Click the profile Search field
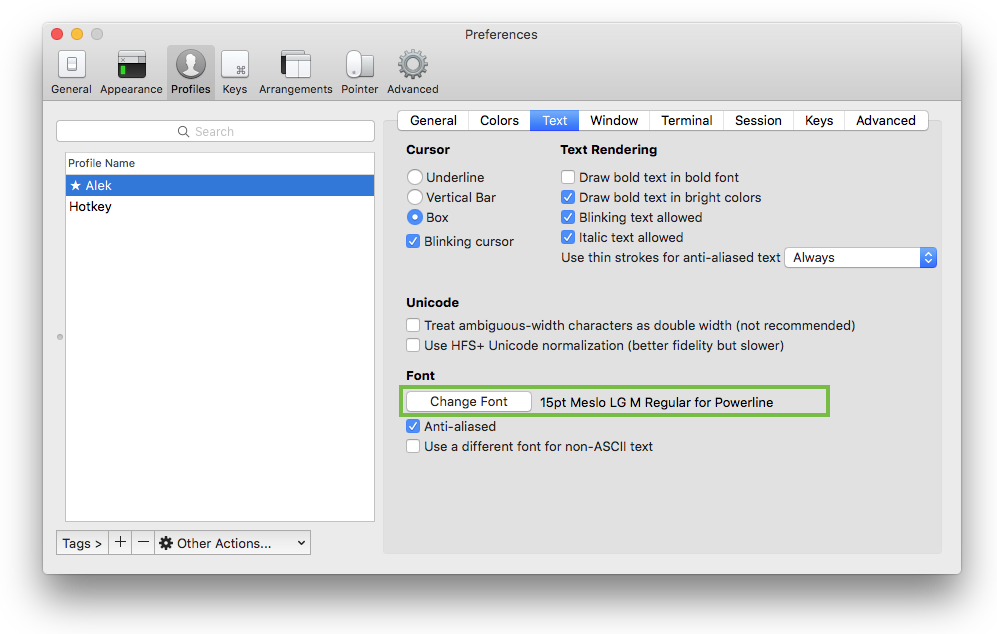Screen dimensions: 997x634 tap(215, 132)
